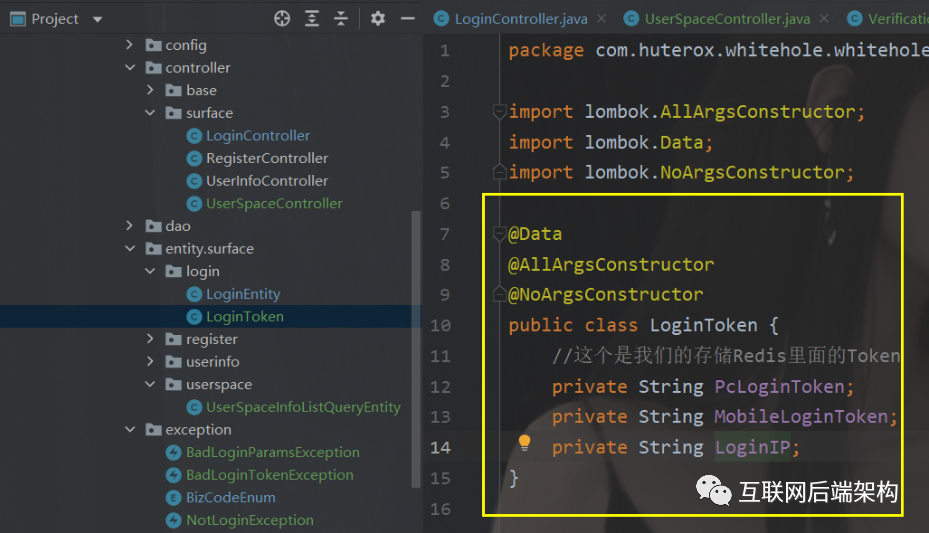Screen dimensions: 929x533
Task: Close the UserSpaceController.java tab
Action: 824,18
